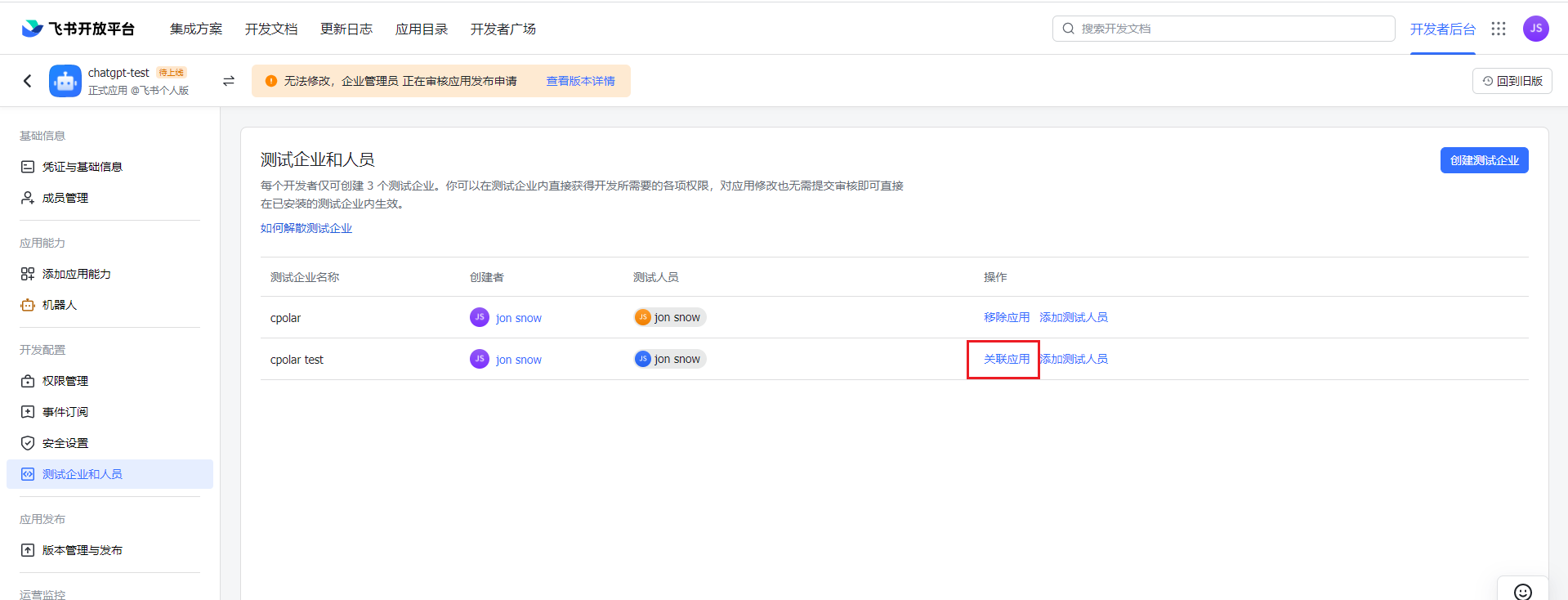Click the 操作 column header
This screenshot has height=600, width=1568.
point(995,277)
